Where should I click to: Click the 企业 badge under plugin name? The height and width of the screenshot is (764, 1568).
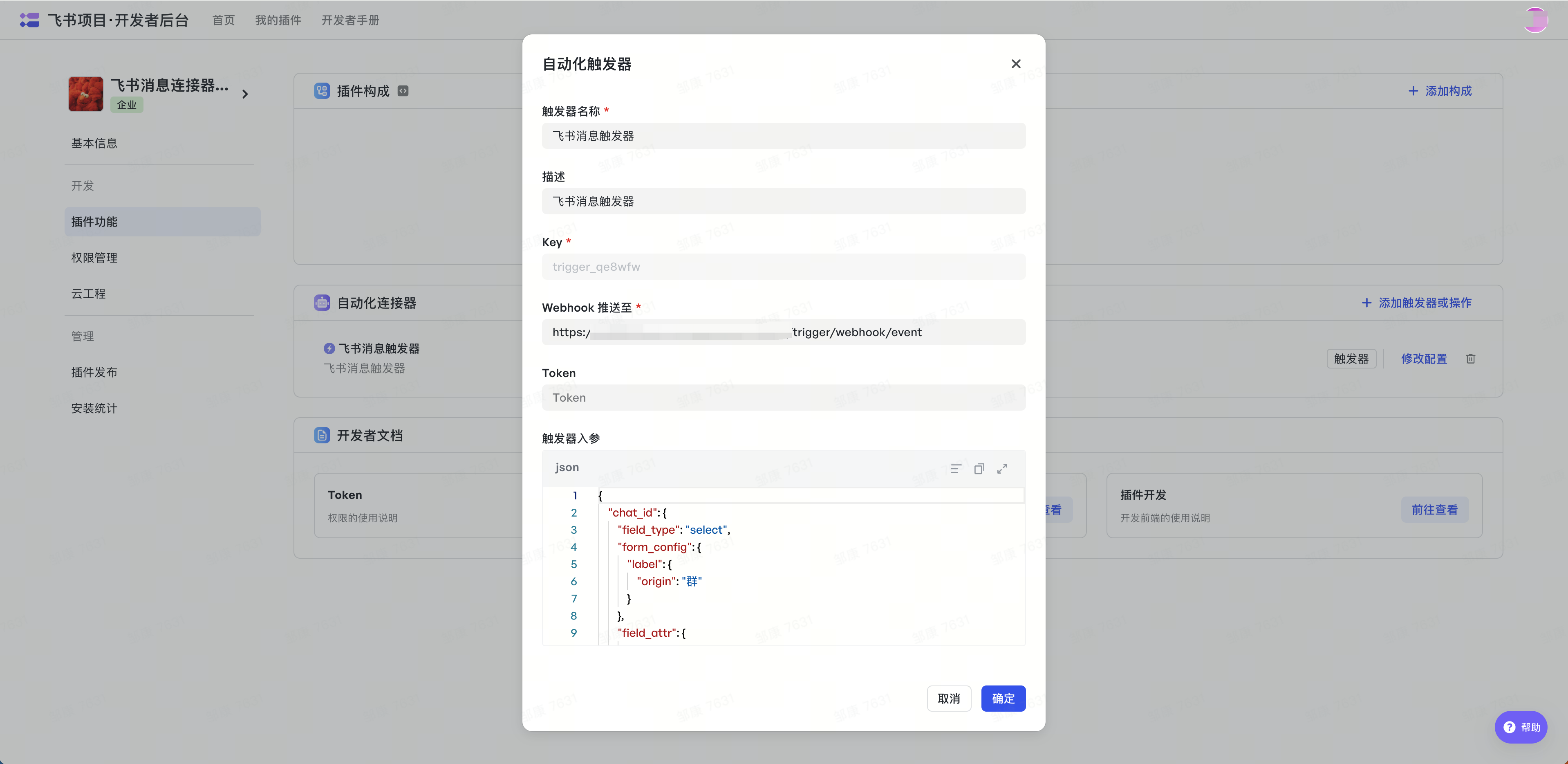click(127, 105)
